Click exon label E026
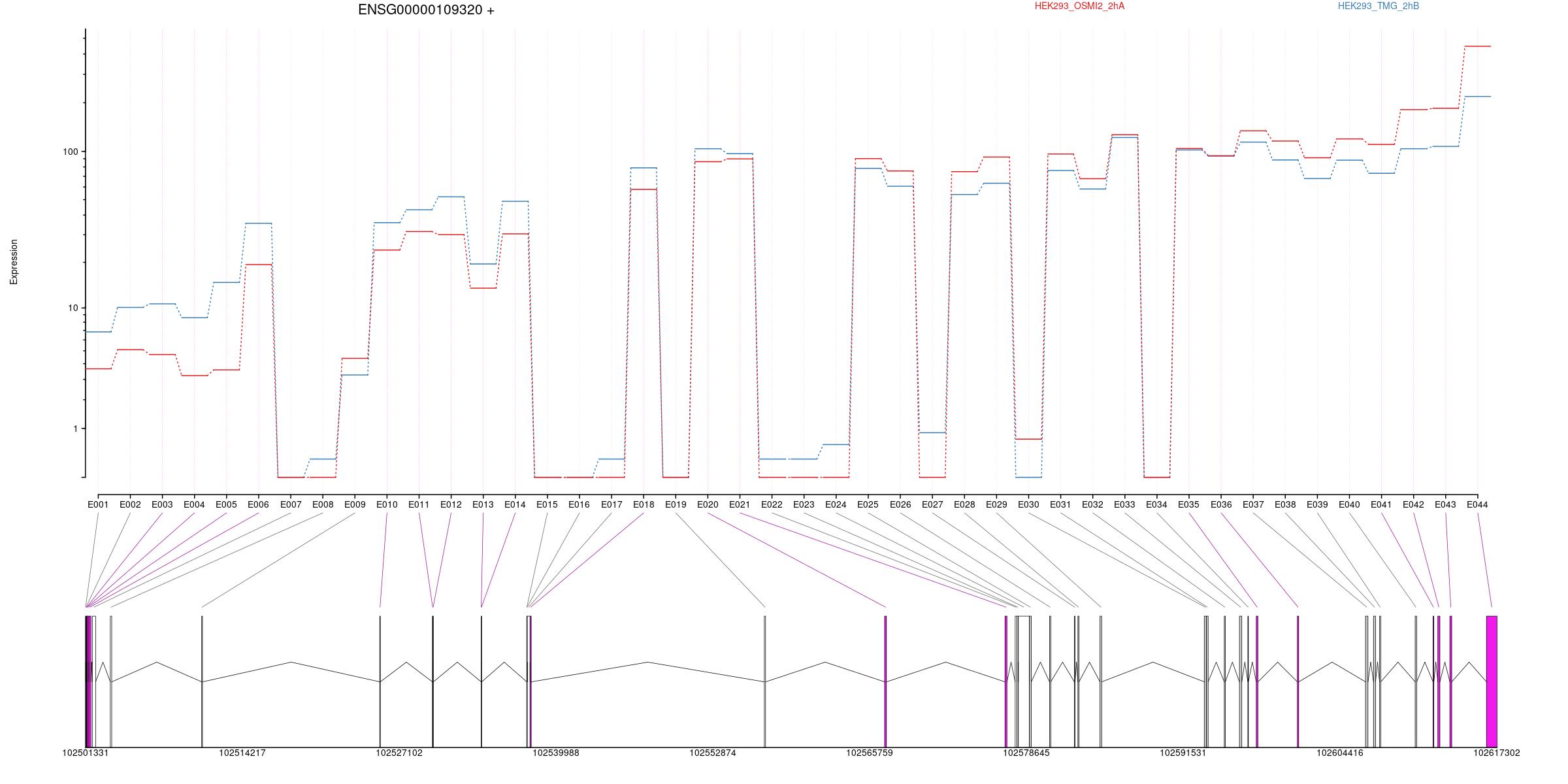The height and width of the screenshot is (784, 1568). (x=900, y=504)
